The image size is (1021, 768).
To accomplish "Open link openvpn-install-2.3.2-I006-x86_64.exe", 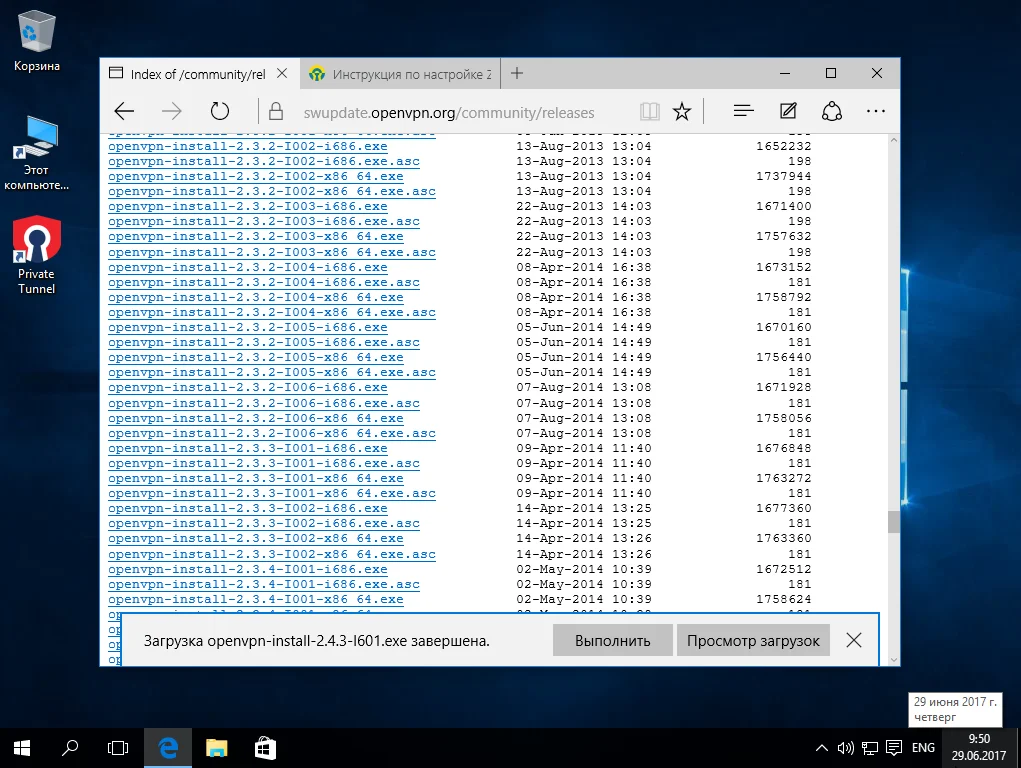I will point(255,419).
